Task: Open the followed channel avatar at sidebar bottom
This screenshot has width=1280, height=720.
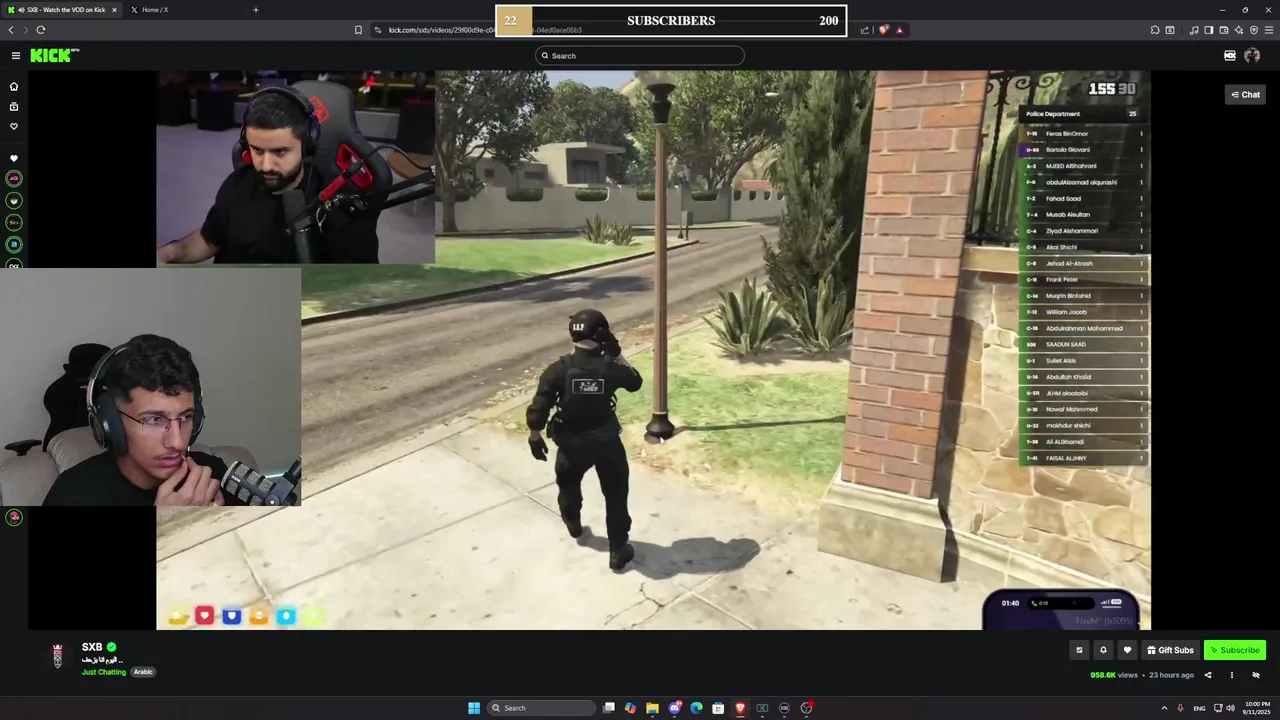Action: pos(14,517)
